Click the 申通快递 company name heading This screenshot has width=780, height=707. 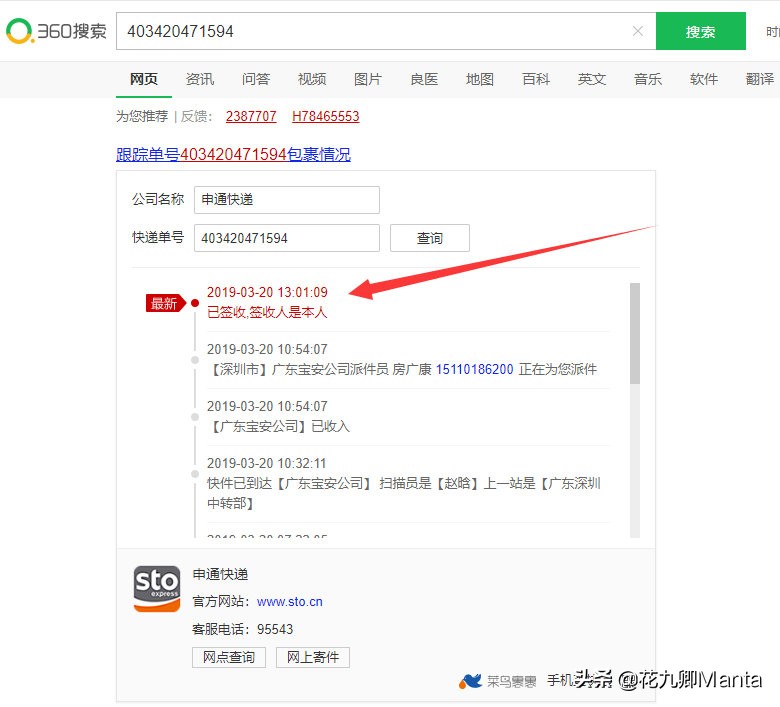point(220,574)
